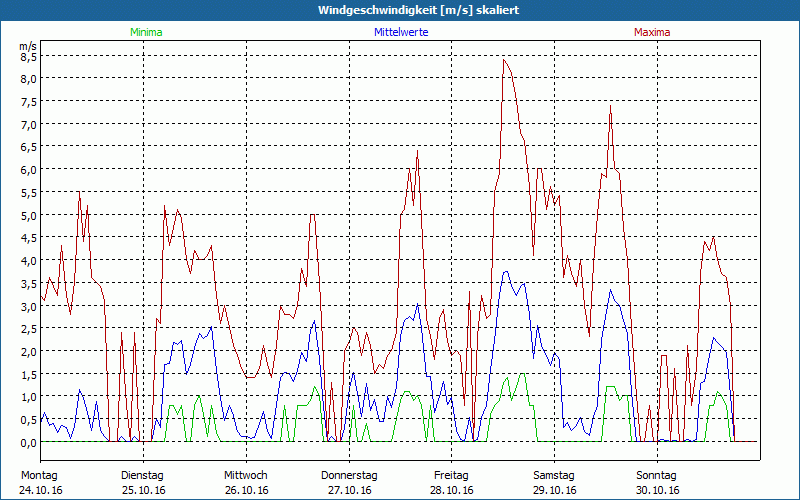
Task: Click the chart title 'Windgeschwindigkeit [m/s] skaliert'
Action: (x=418, y=10)
